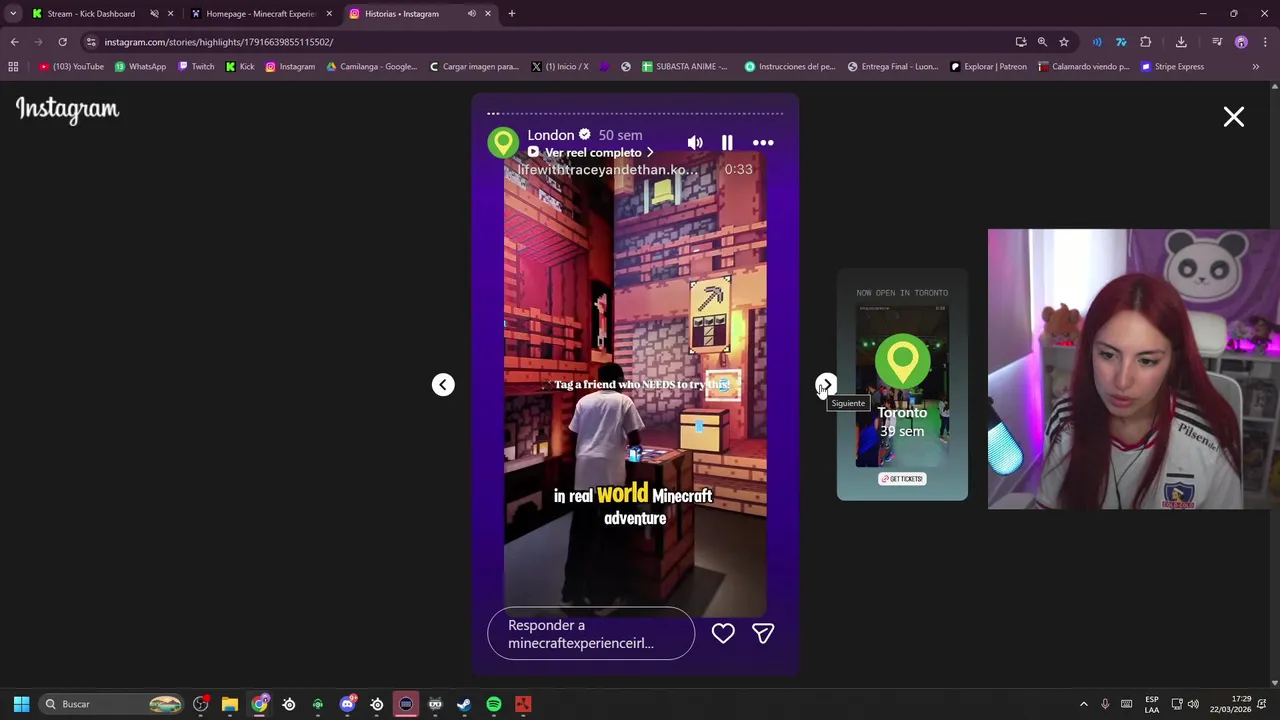Close the story viewer with X
1280x720 pixels.
1234,117
